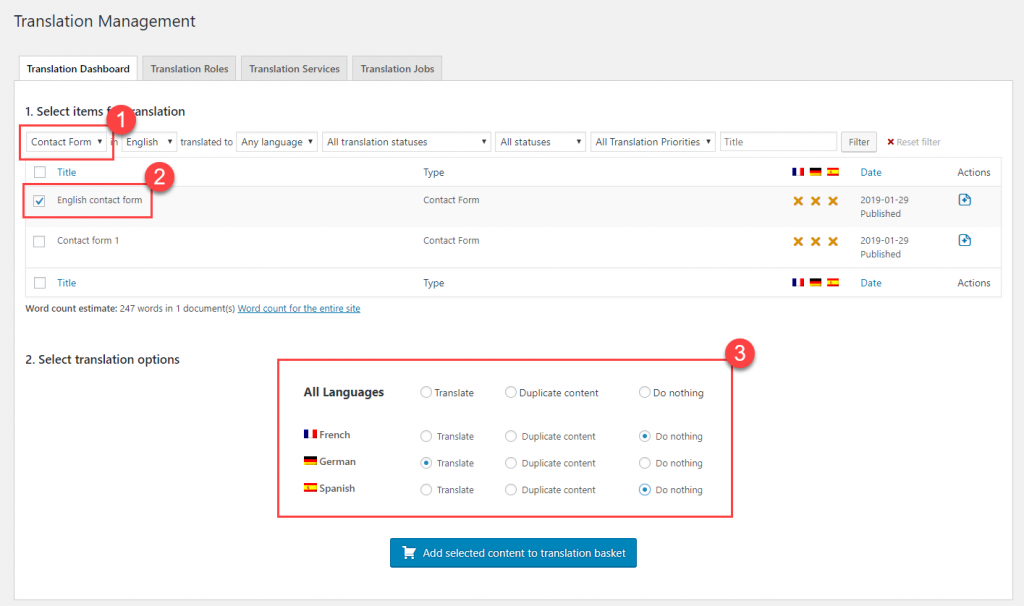1024x606 pixels.
Task: Open the Translation Jobs tab
Action: point(397,69)
